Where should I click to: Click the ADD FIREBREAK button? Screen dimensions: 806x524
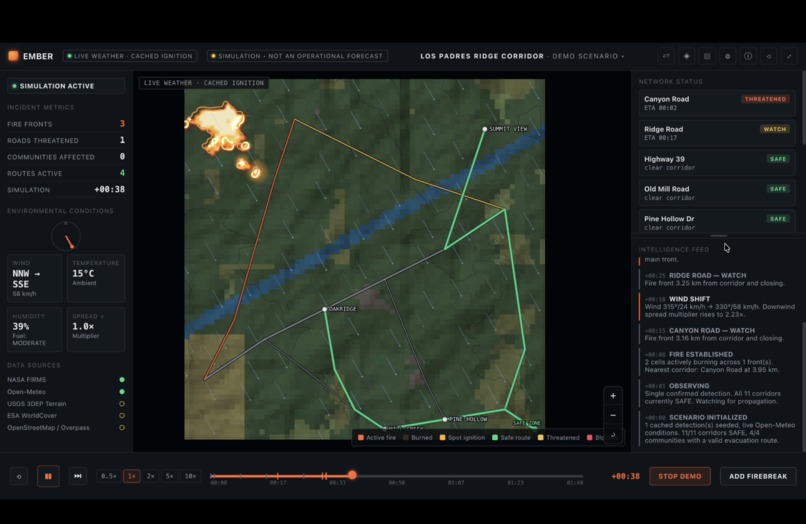(758, 476)
